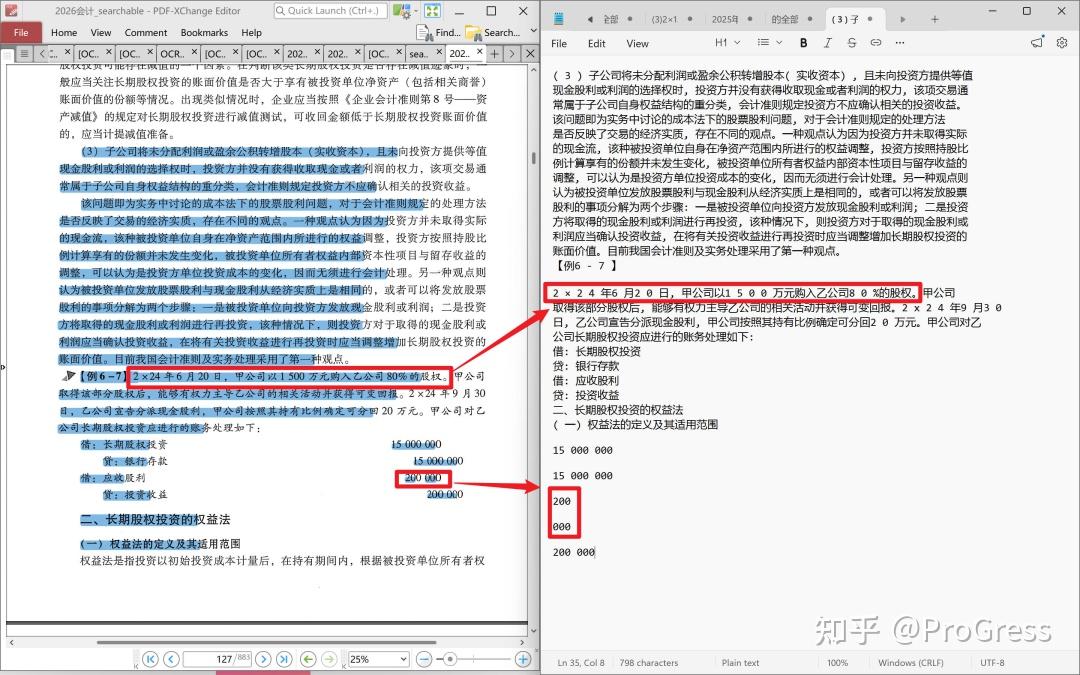
Task: Toggle full screen mode icon in PDF-XChange
Action: pyautogui.click(x=432, y=10)
